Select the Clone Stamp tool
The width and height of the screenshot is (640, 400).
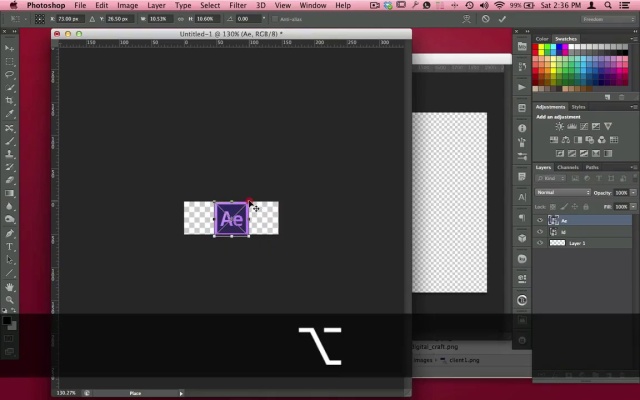(x=9, y=154)
